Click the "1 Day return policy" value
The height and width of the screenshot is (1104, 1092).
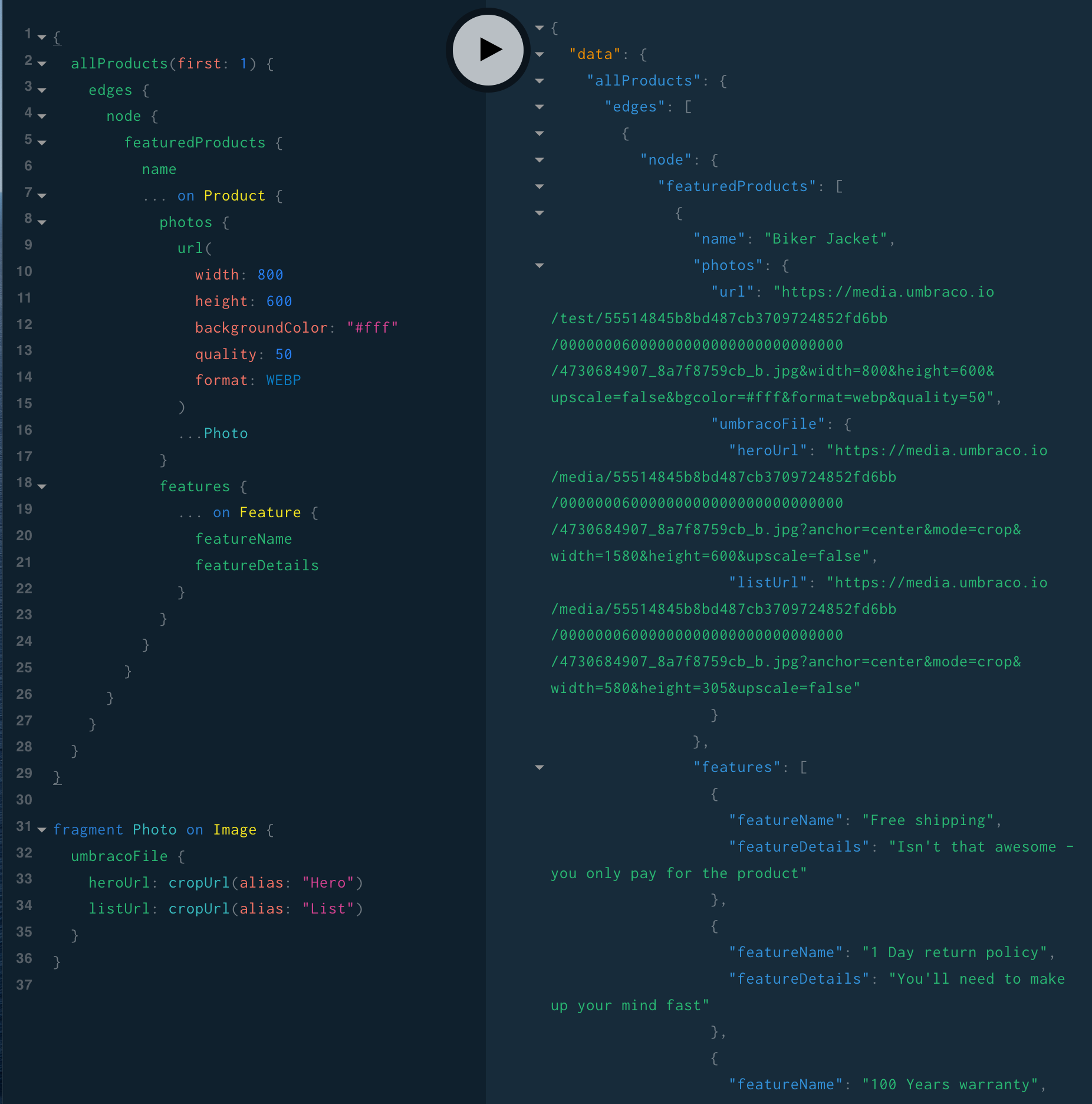click(x=954, y=952)
